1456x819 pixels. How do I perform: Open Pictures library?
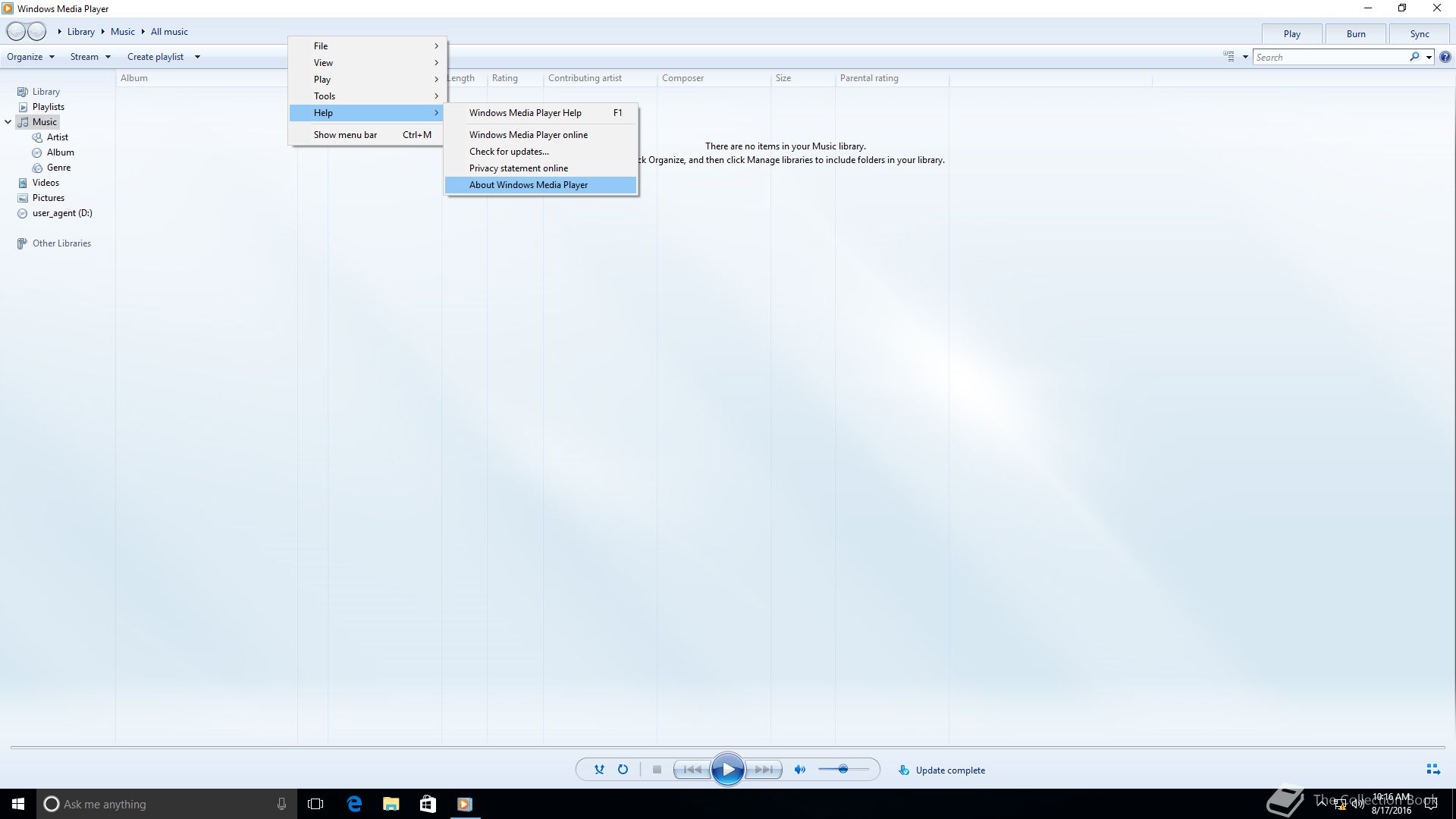coord(48,198)
